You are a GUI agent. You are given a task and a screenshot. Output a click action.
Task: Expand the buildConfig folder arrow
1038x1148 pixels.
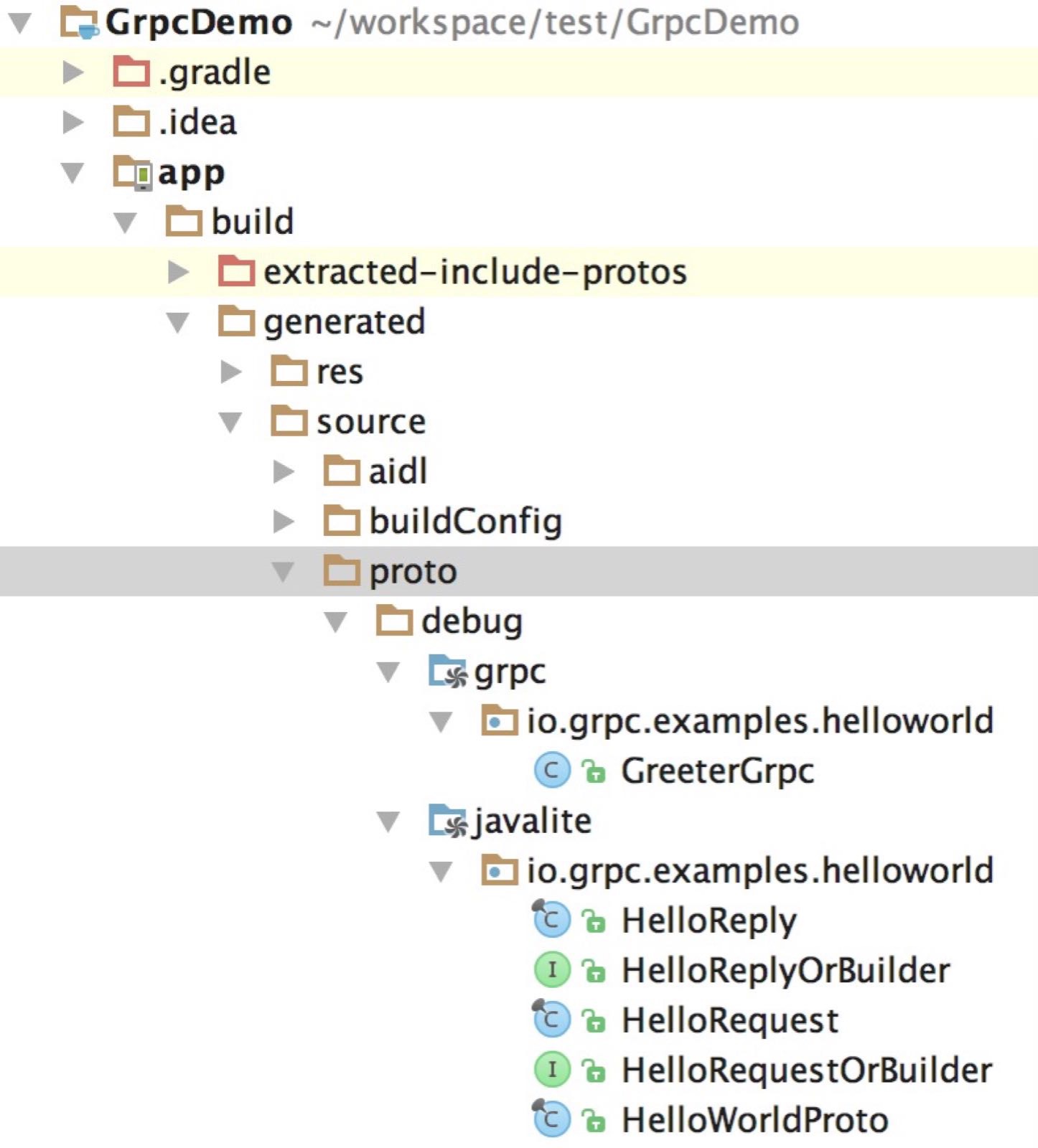283,522
